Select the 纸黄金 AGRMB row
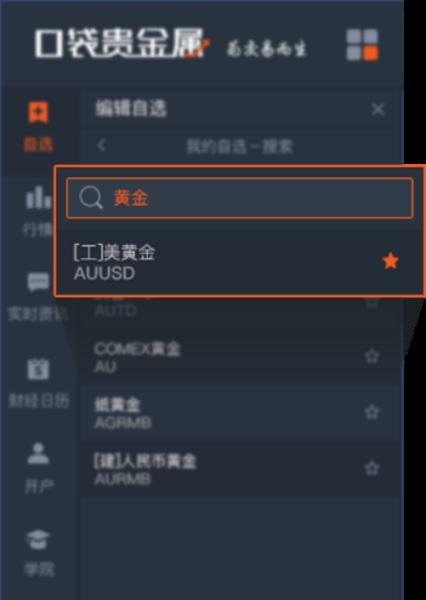The width and height of the screenshot is (426, 600). click(x=242, y=412)
